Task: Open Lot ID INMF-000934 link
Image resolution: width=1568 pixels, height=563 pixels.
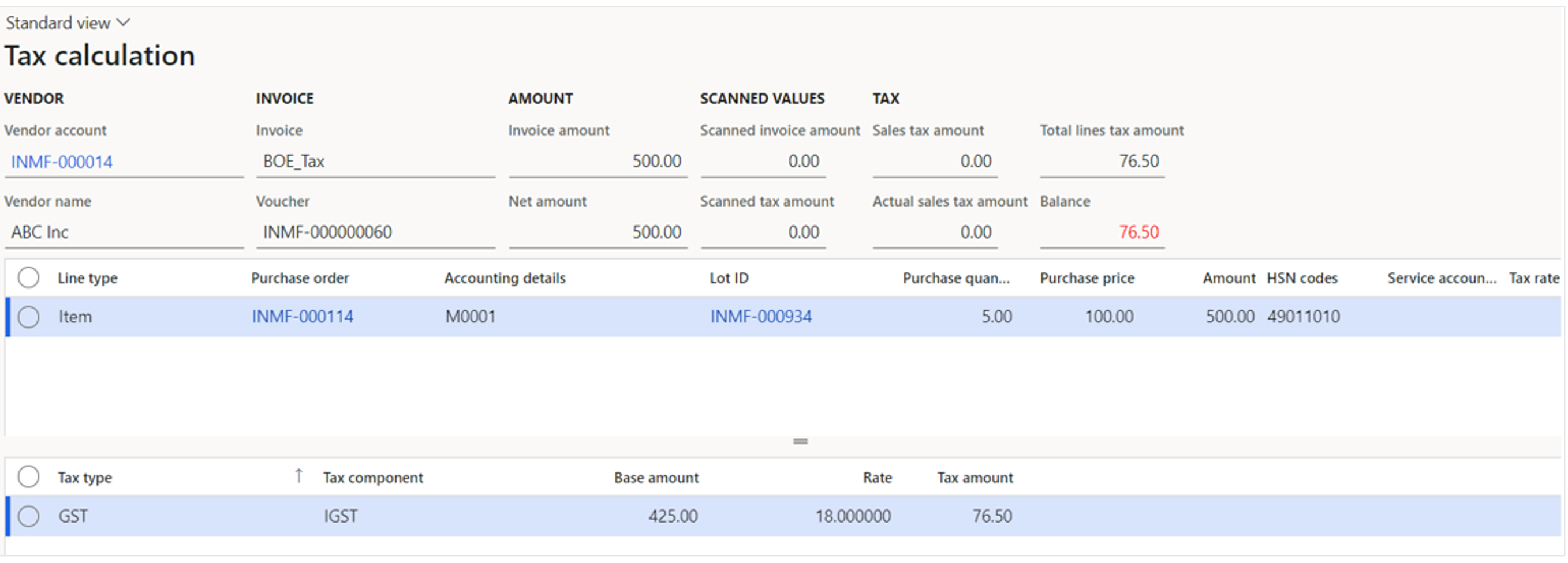Action: (761, 317)
